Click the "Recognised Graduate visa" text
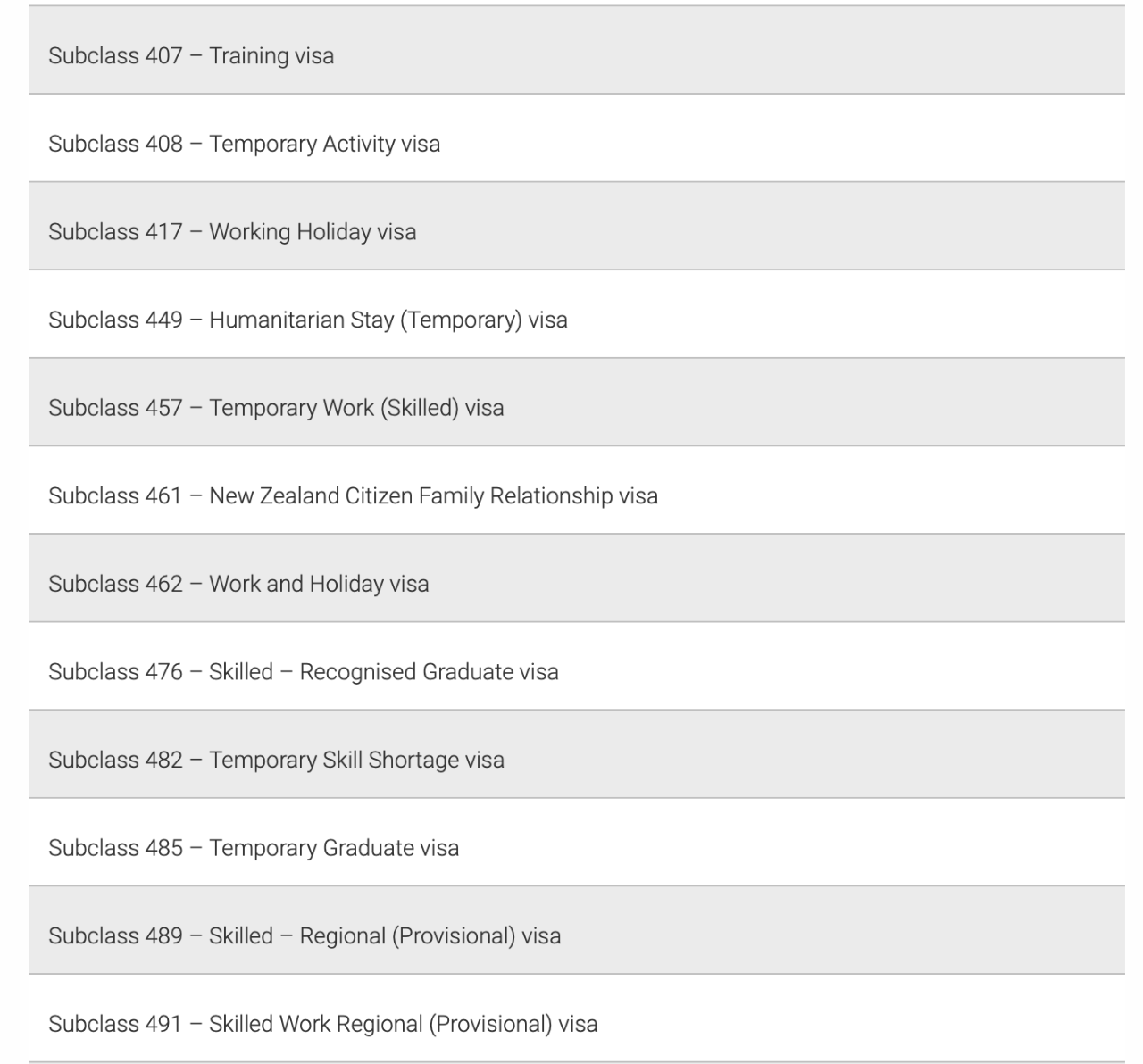The image size is (1143, 1064). point(429,671)
